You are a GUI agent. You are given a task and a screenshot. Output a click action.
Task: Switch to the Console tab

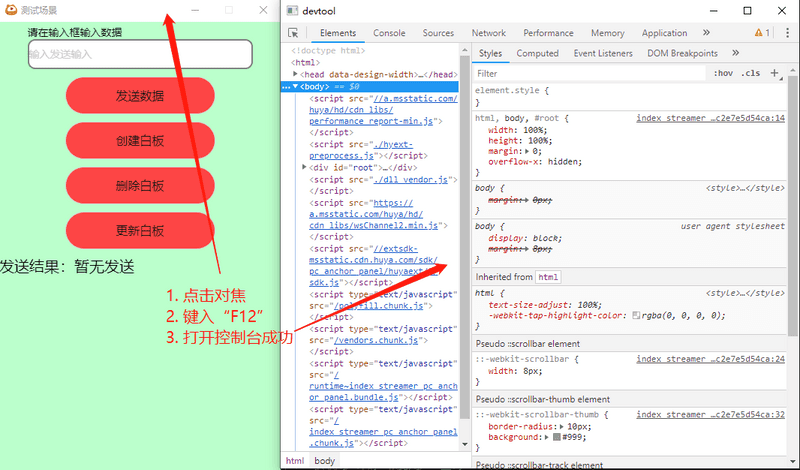point(389,33)
